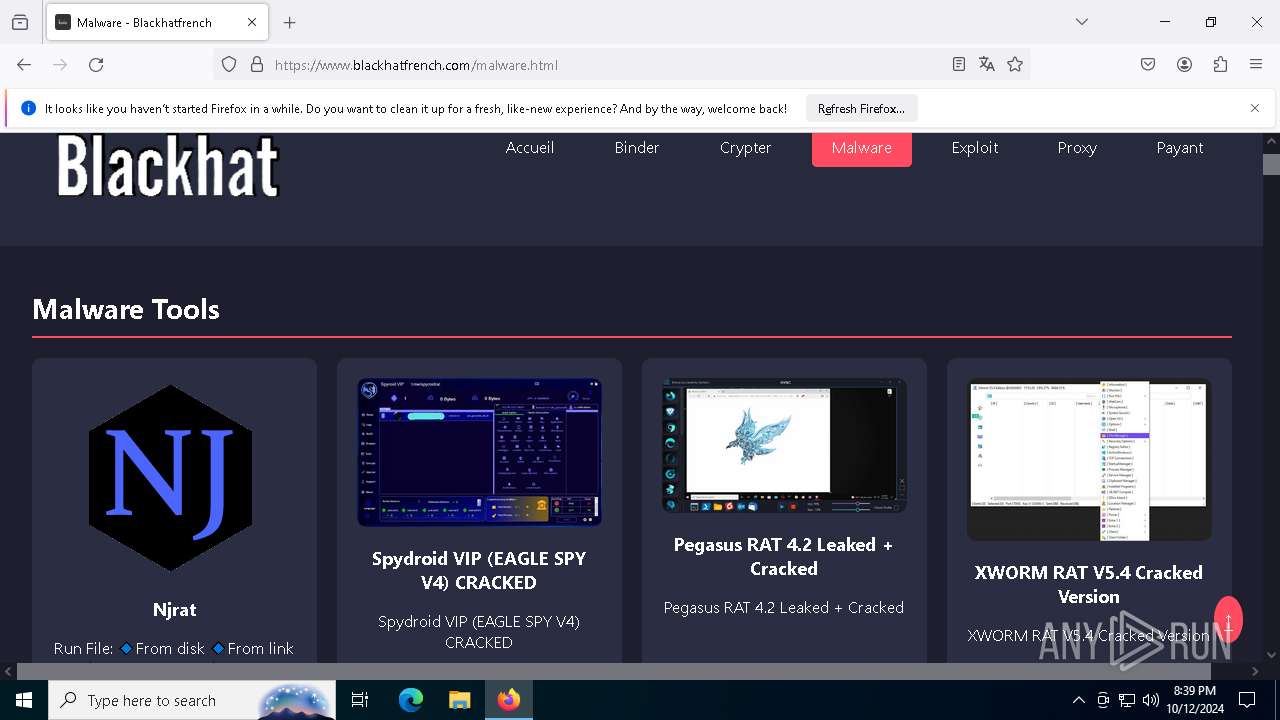Viewport: 1280px width, 720px height.
Task: Click XWORM RAT V5.4 Cracked Version heading
Action: pos(1089,584)
